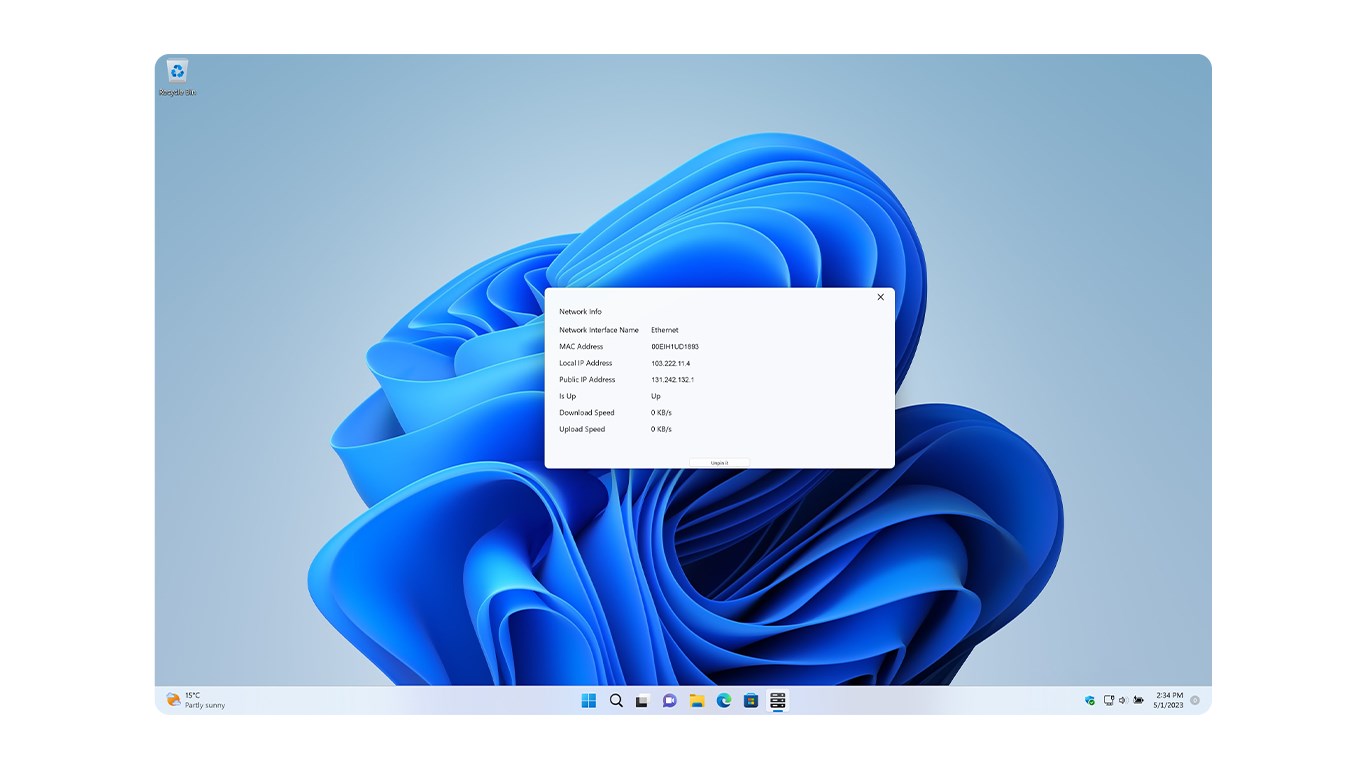Click the MAC Address label
The width and height of the screenshot is (1366, 768).
[581, 347]
